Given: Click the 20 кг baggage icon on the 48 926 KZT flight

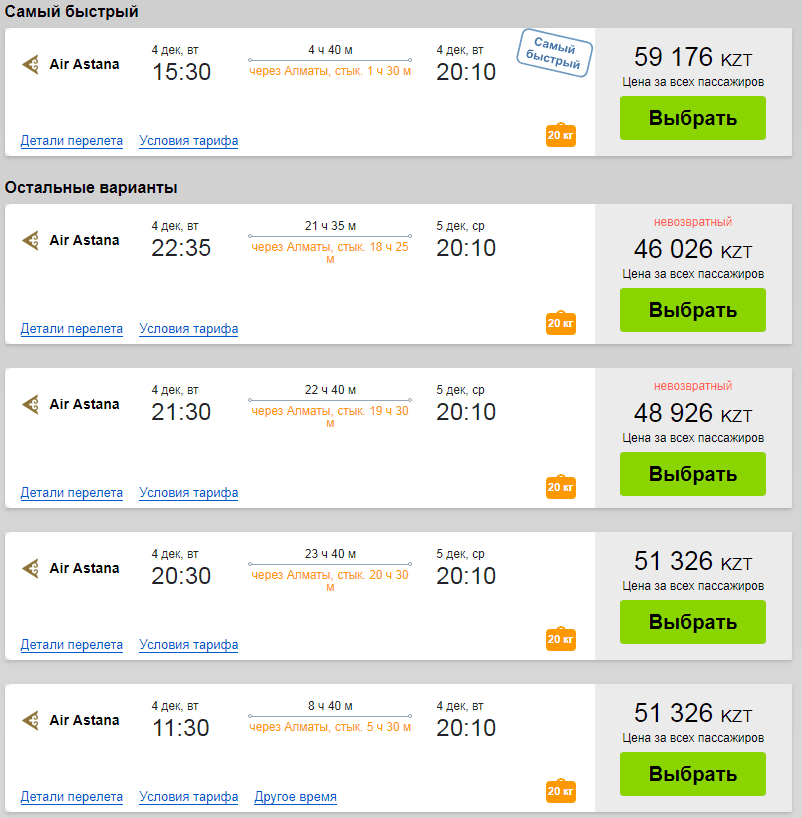Looking at the screenshot, I should click(x=561, y=487).
